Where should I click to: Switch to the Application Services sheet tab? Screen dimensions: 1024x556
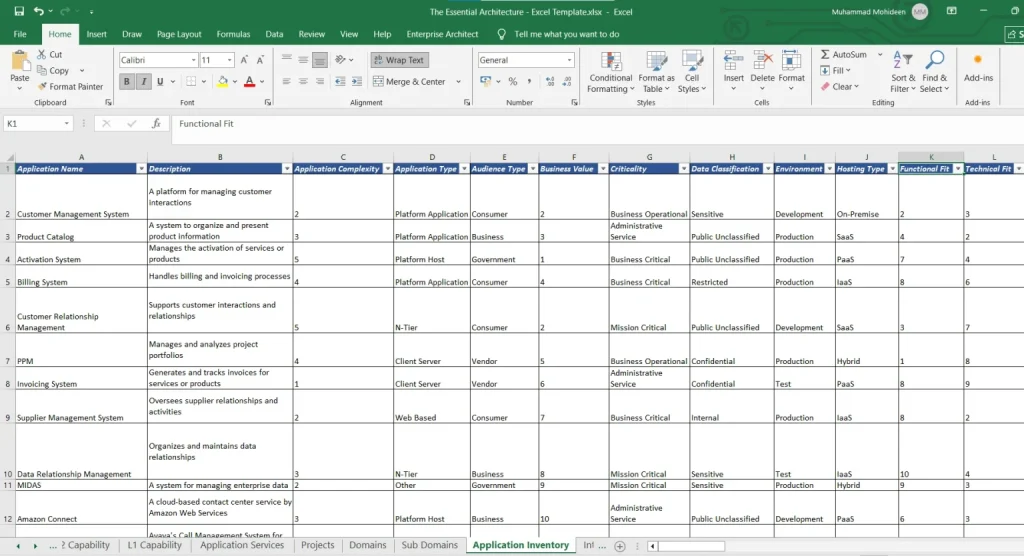pyautogui.click(x=242, y=545)
